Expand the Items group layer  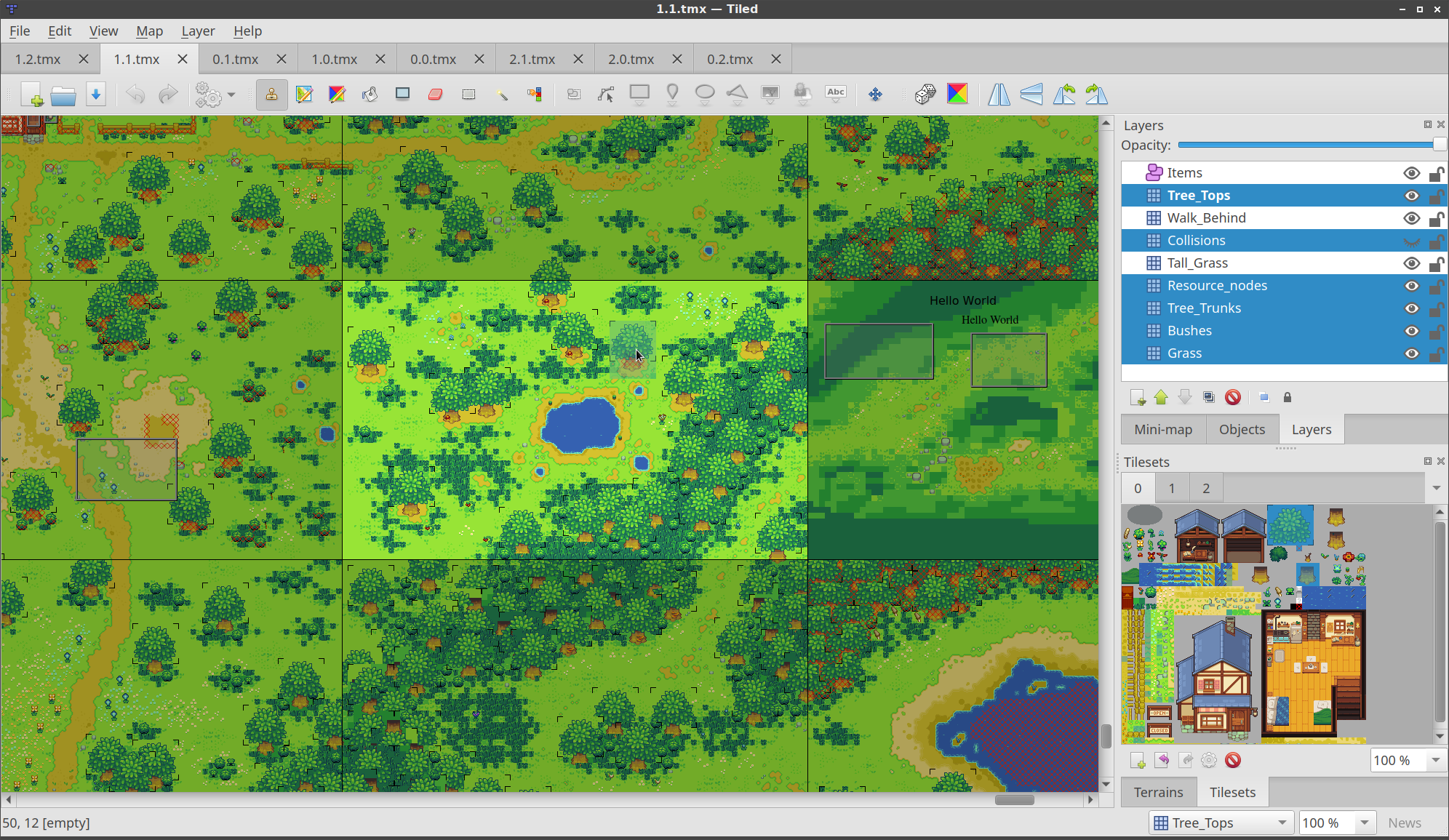pyautogui.click(x=1136, y=172)
